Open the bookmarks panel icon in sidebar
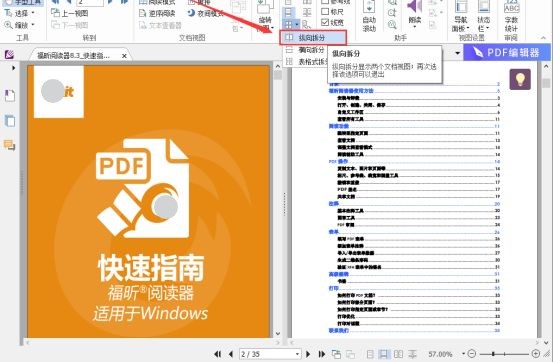The width and height of the screenshot is (553, 362). click(x=10, y=96)
